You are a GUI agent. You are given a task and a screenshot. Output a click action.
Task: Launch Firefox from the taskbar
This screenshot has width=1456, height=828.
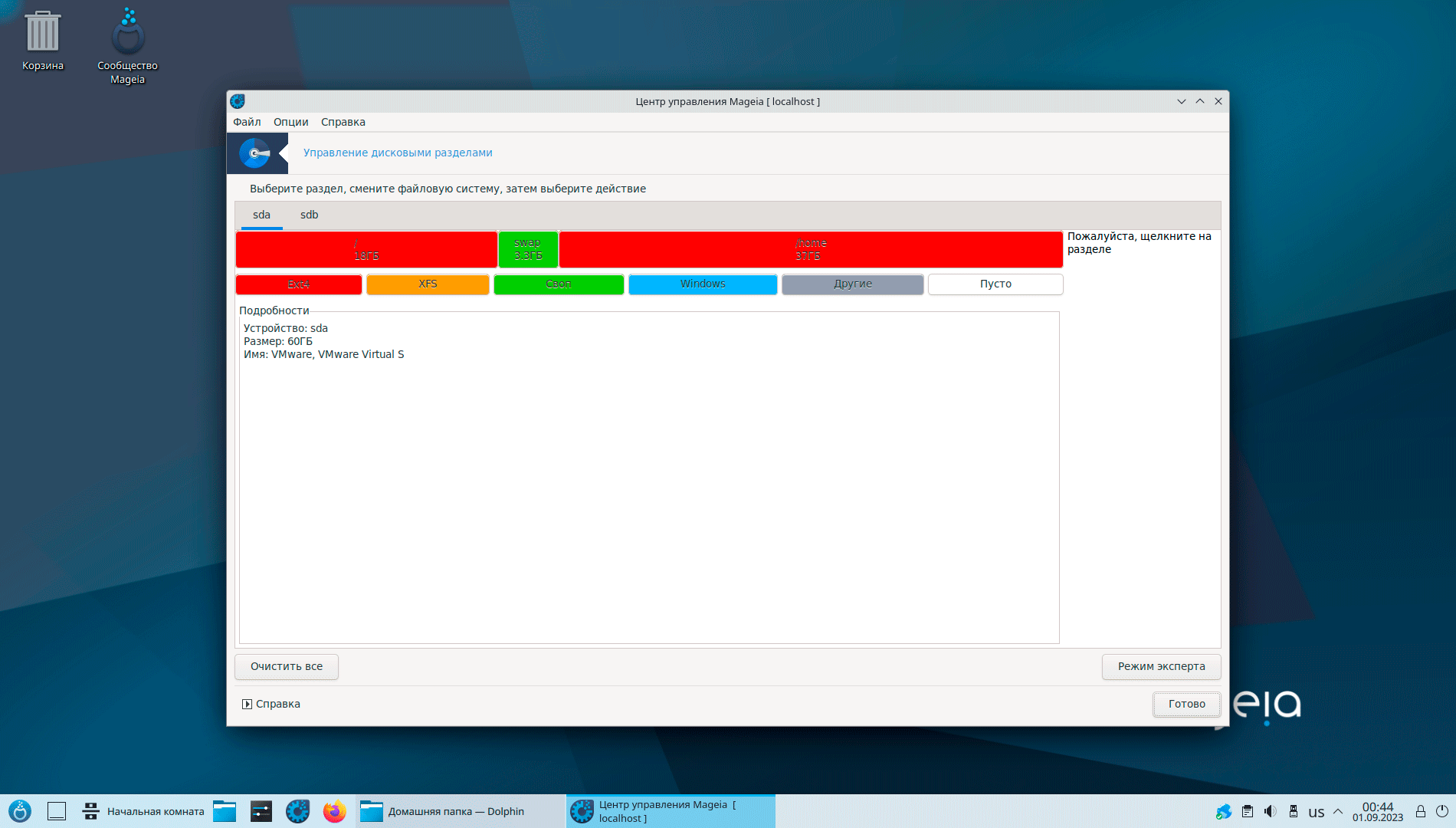[x=334, y=811]
